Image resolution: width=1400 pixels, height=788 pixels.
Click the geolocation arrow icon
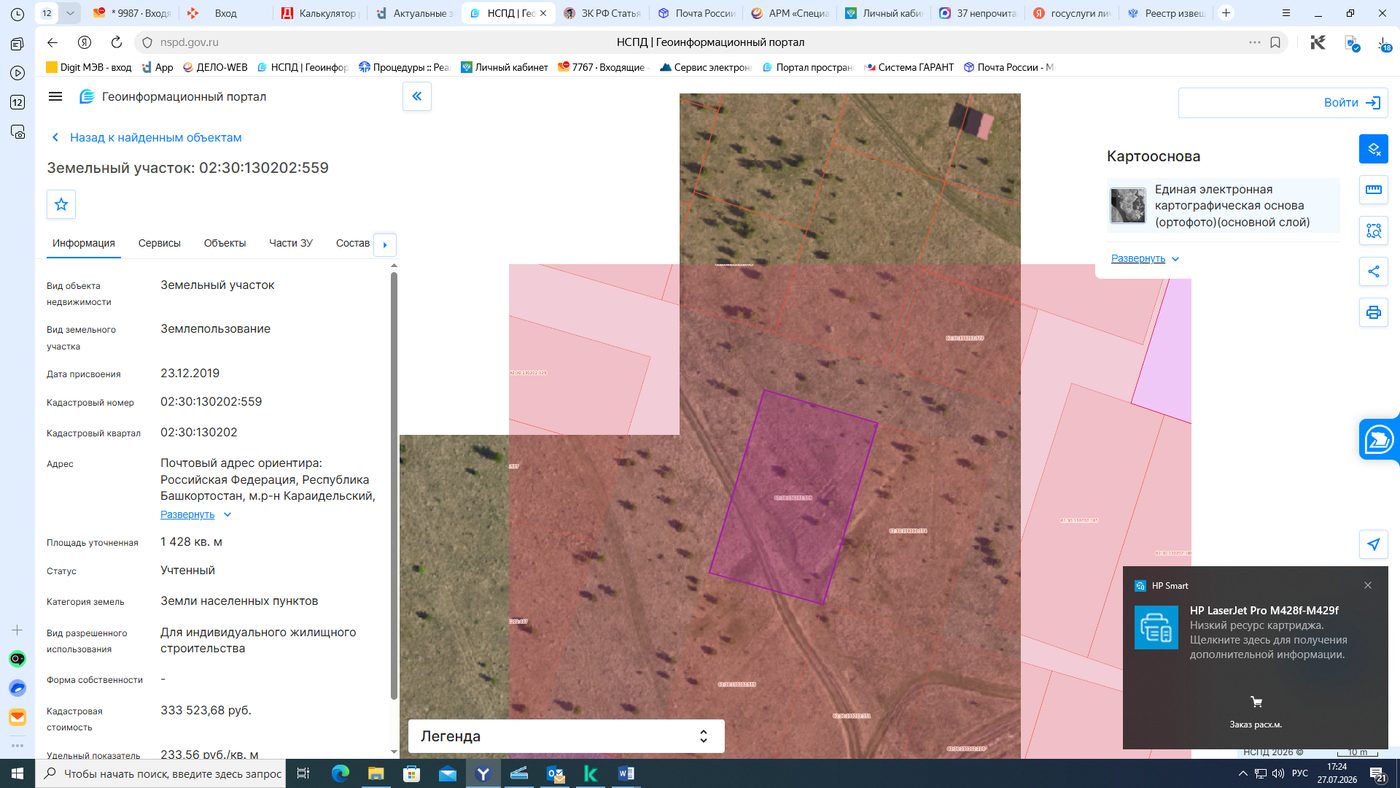1373,545
